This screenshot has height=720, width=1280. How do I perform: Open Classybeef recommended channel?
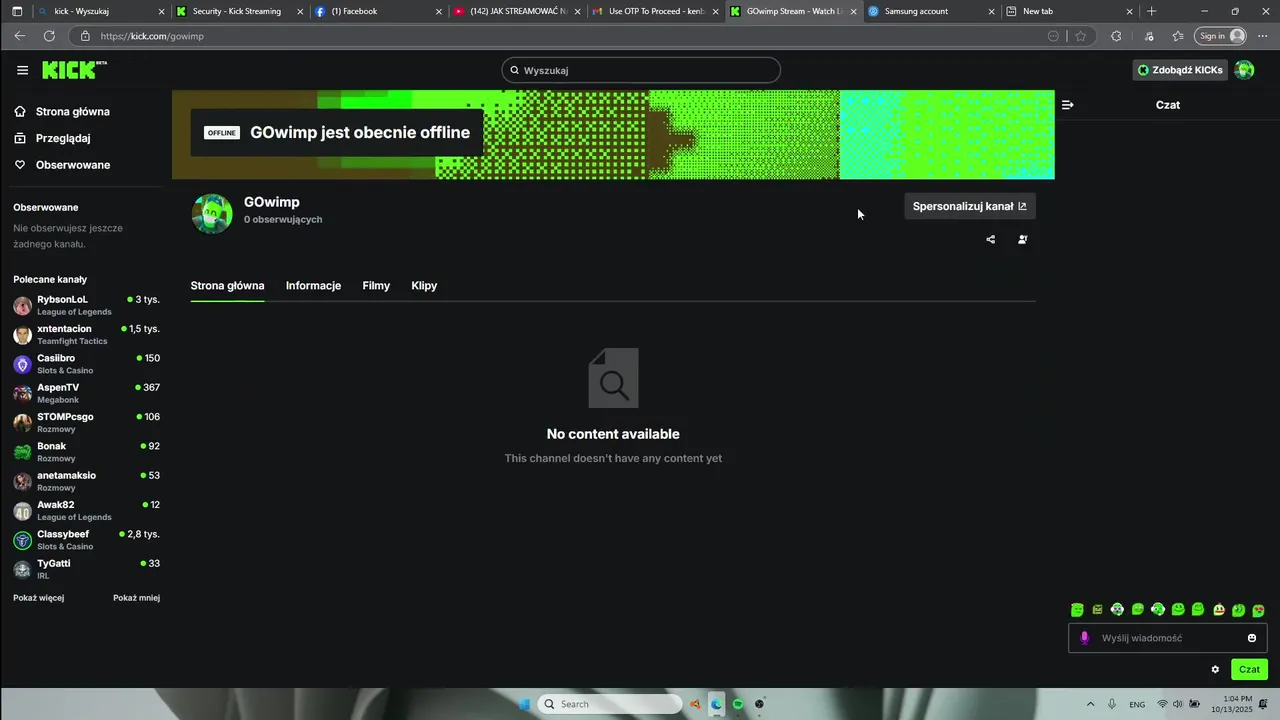point(86,540)
